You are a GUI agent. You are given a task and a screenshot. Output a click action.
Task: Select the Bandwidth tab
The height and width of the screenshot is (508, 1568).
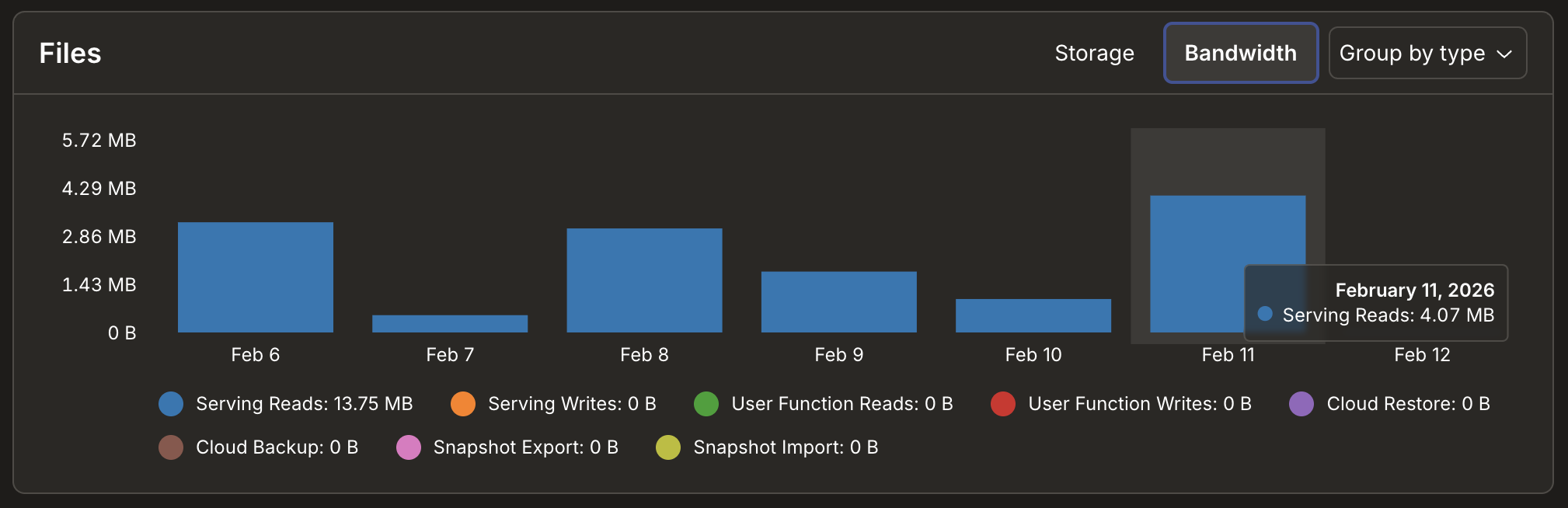pyautogui.click(x=1240, y=53)
